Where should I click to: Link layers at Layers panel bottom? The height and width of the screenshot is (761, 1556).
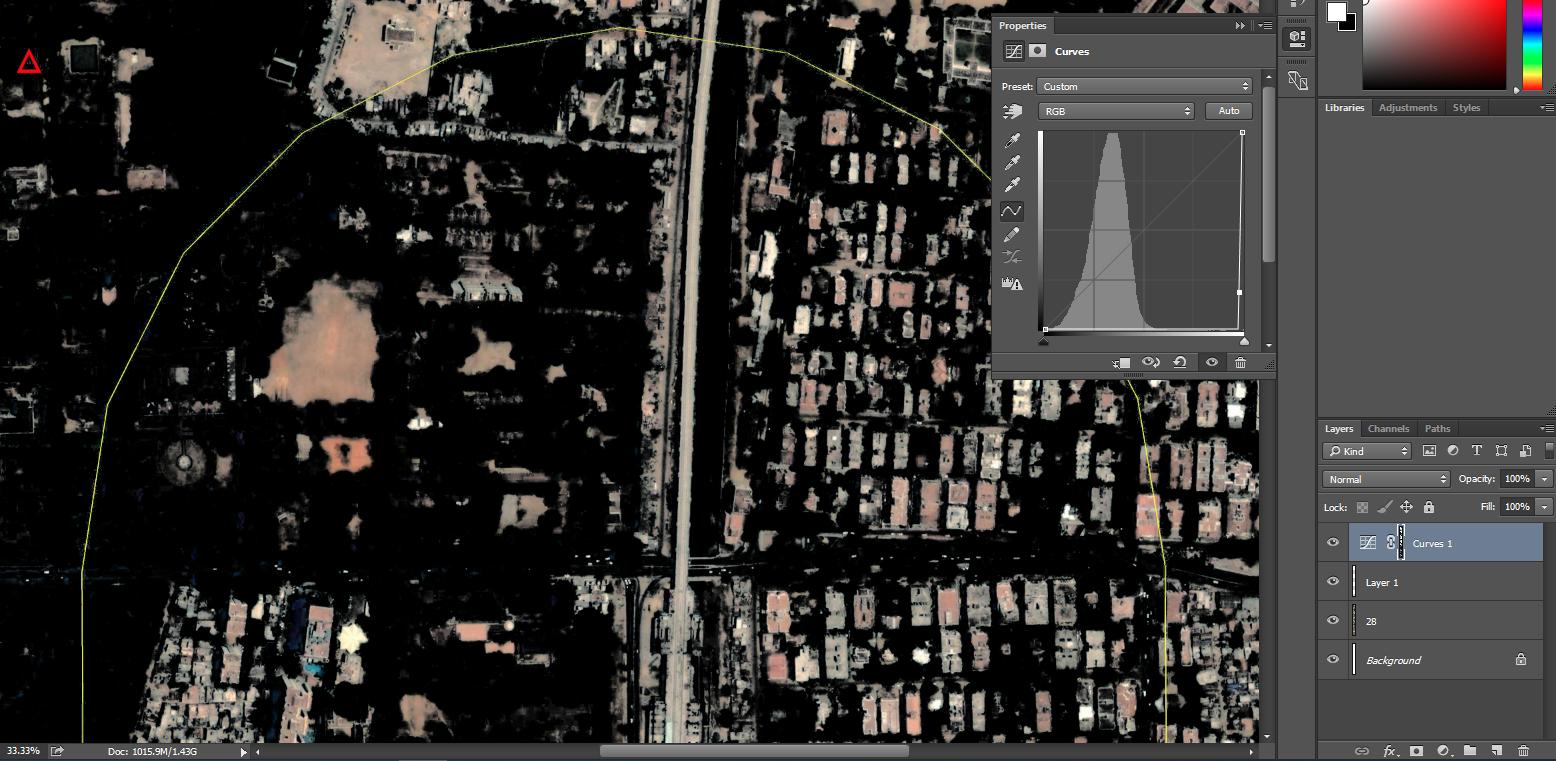1362,751
